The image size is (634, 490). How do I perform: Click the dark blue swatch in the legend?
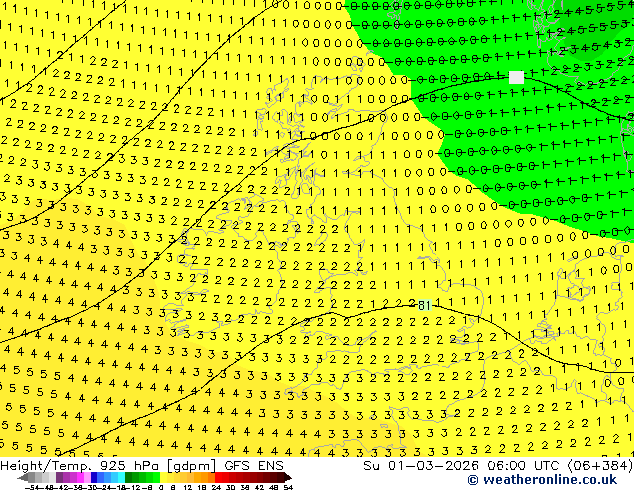pyautogui.click(x=94, y=477)
